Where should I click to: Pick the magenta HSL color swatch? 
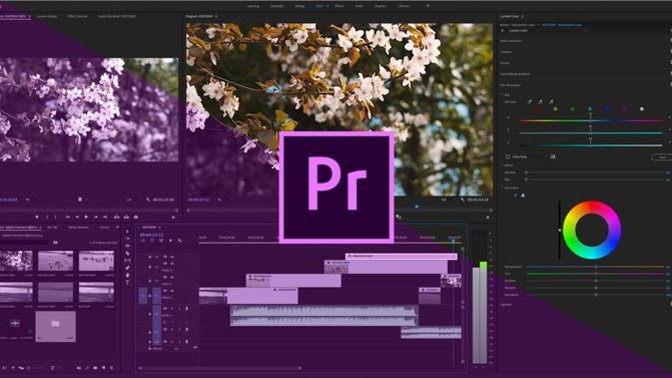click(624, 109)
